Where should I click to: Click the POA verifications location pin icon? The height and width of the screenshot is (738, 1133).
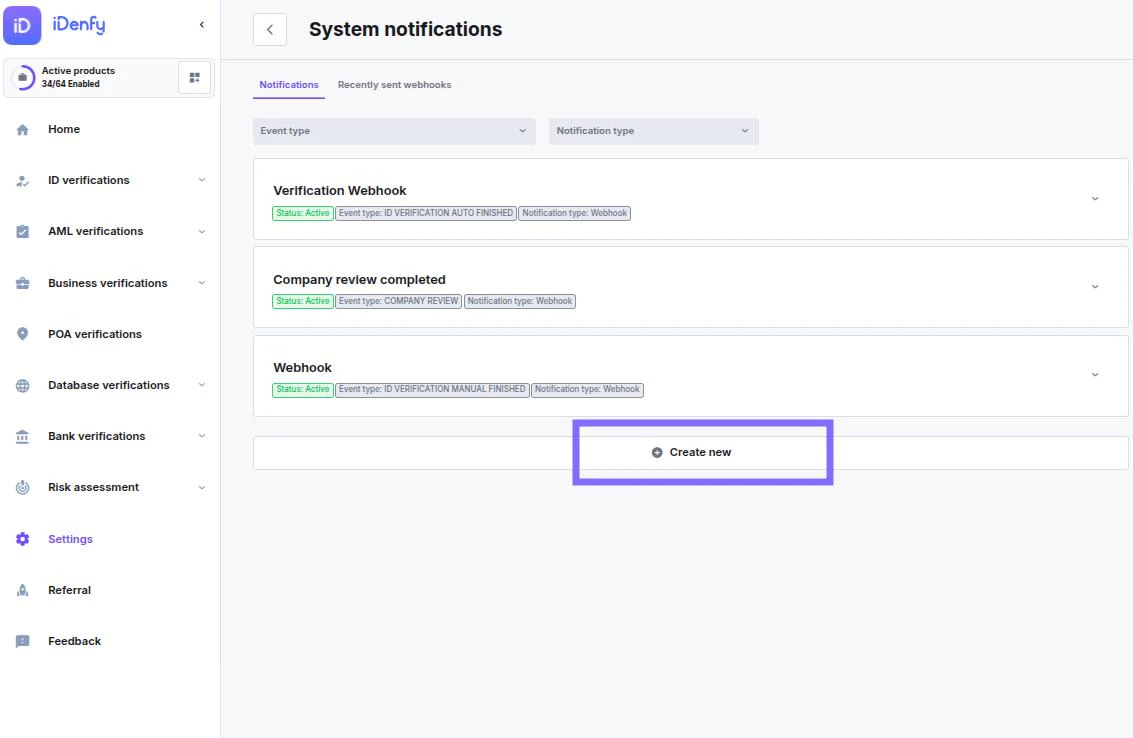[x=22, y=334]
